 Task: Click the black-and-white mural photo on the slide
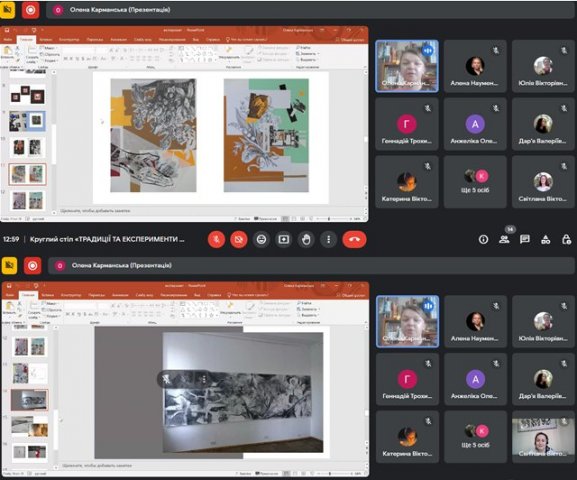243,392
